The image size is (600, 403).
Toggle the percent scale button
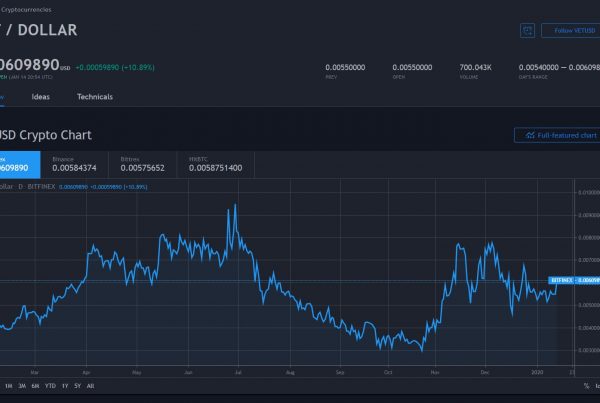click(x=586, y=386)
